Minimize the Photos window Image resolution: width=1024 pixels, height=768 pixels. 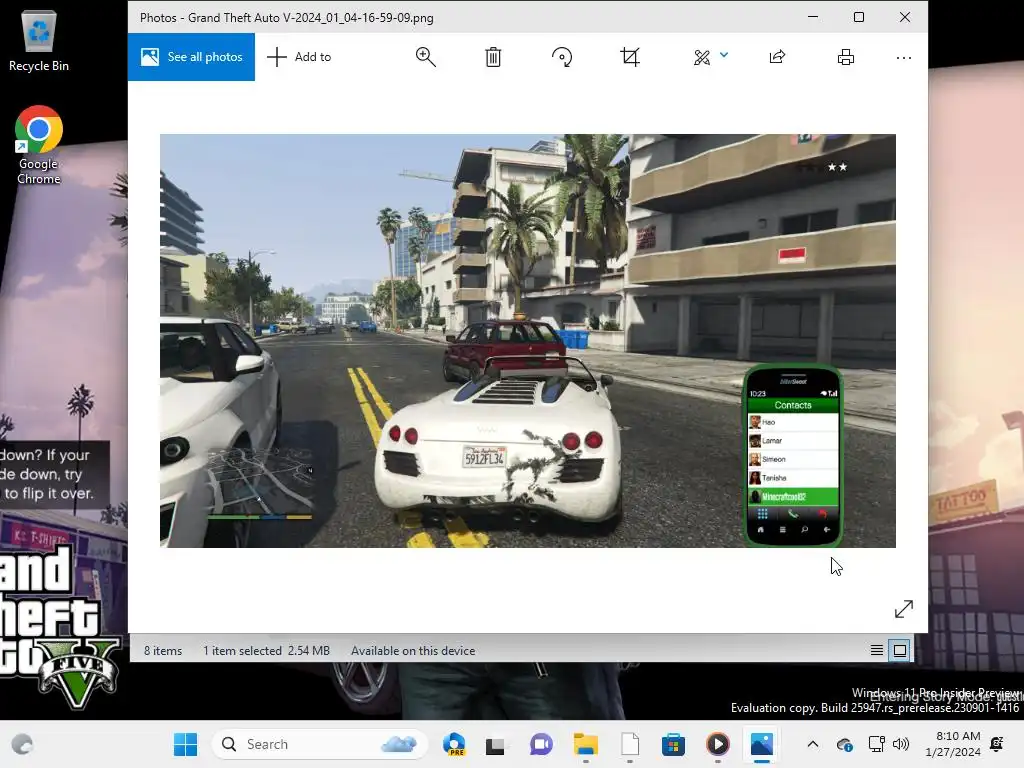point(813,17)
